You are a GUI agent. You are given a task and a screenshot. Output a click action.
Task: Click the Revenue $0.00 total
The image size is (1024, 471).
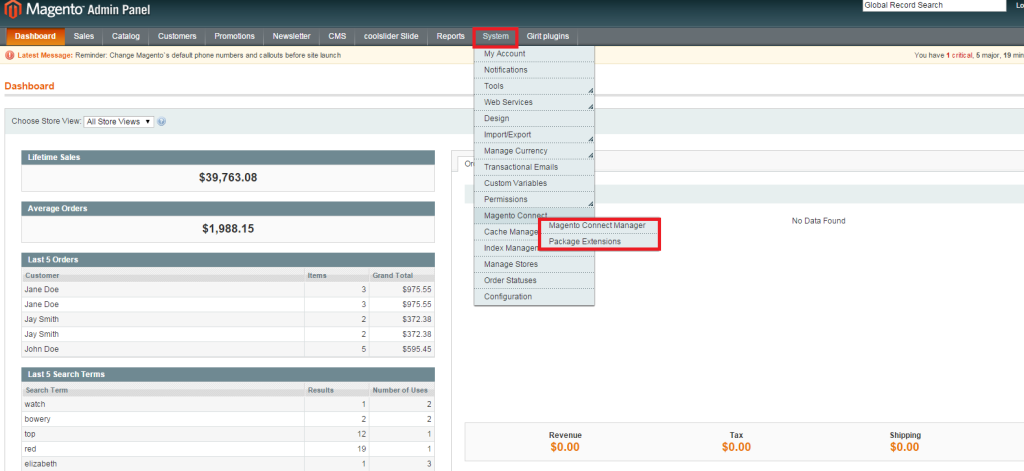(565, 447)
